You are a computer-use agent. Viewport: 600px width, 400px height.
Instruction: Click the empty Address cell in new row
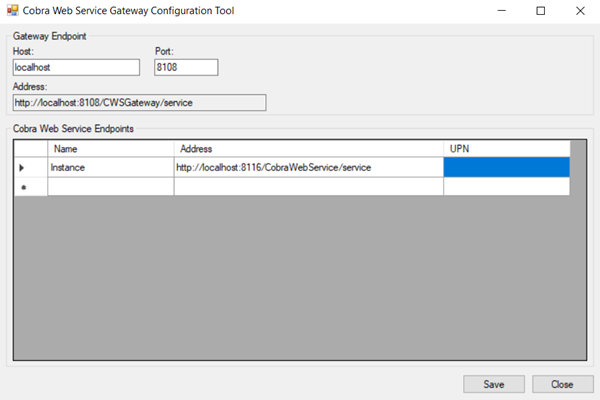(308, 187)
